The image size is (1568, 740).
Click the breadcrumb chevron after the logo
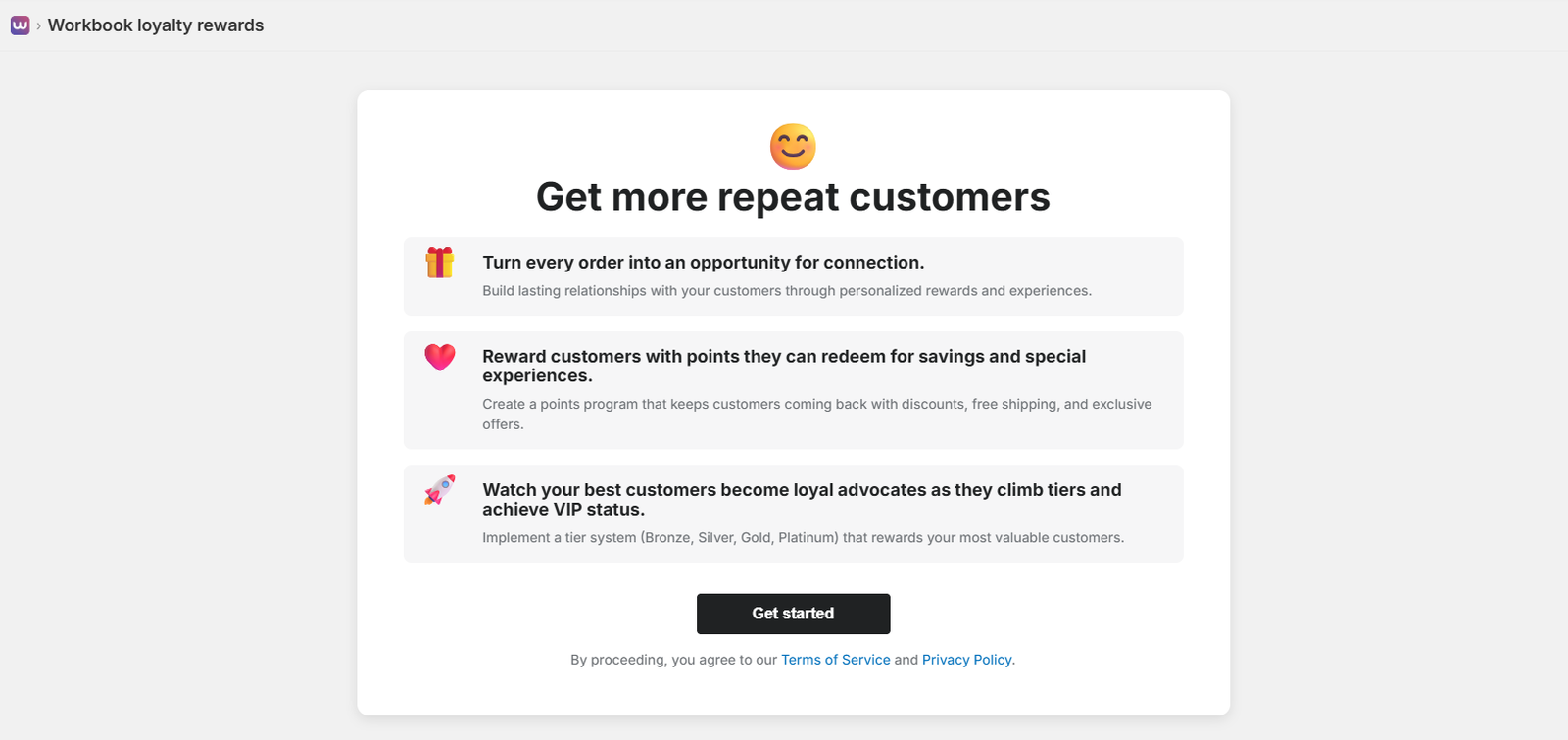[39, 25]
